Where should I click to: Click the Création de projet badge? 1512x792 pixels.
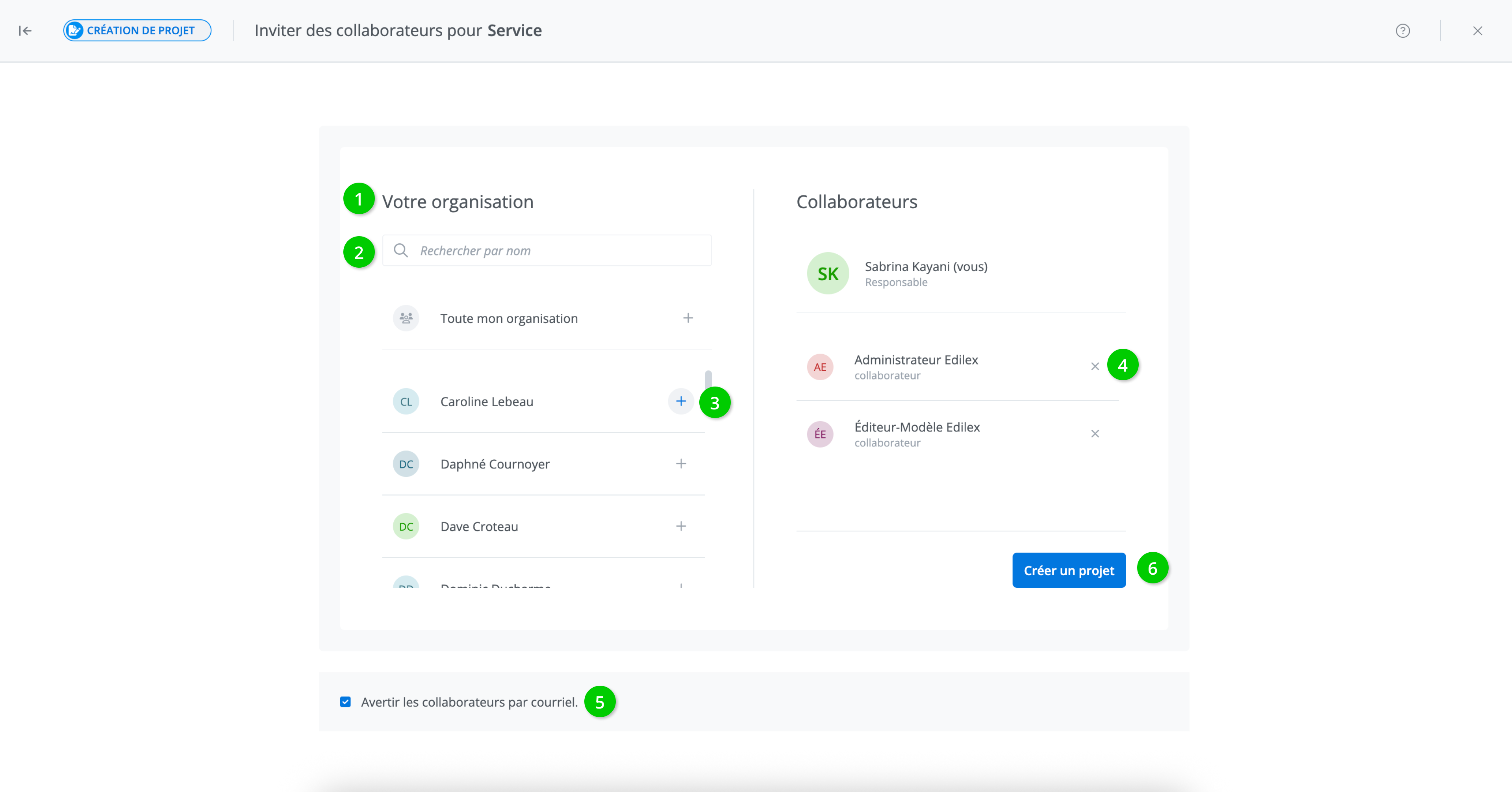(x=137, y=30)
